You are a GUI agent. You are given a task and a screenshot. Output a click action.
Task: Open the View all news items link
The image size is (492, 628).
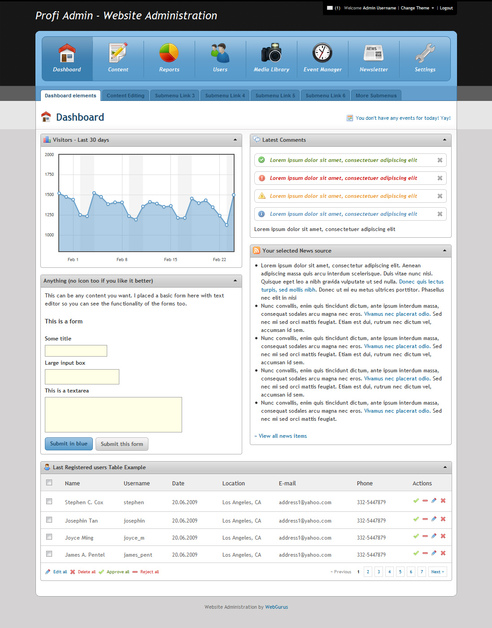click(281, 436)
